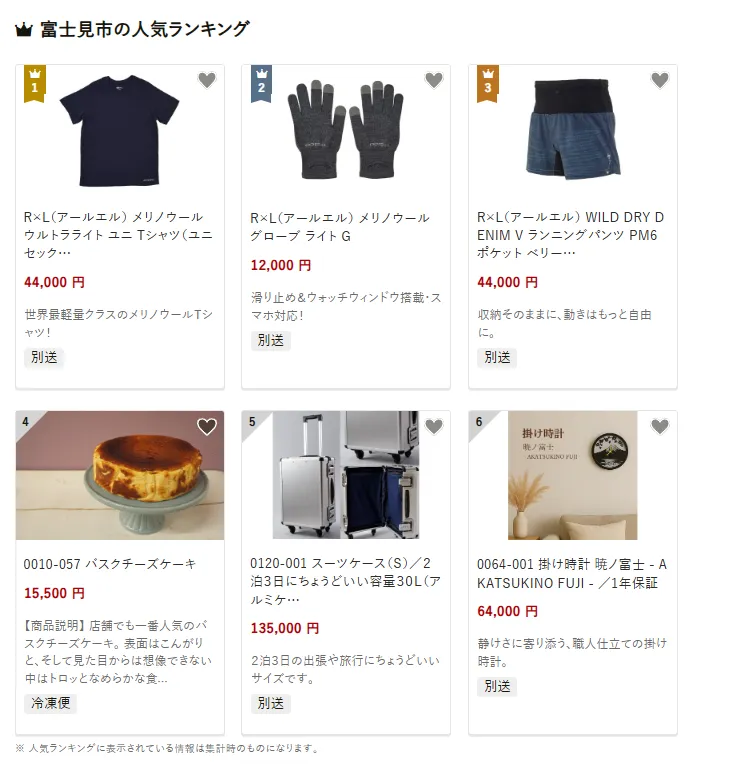Click heart icon on Basque cheesecake card
Viewport: 740px width, 782px height.
(207, 426)
